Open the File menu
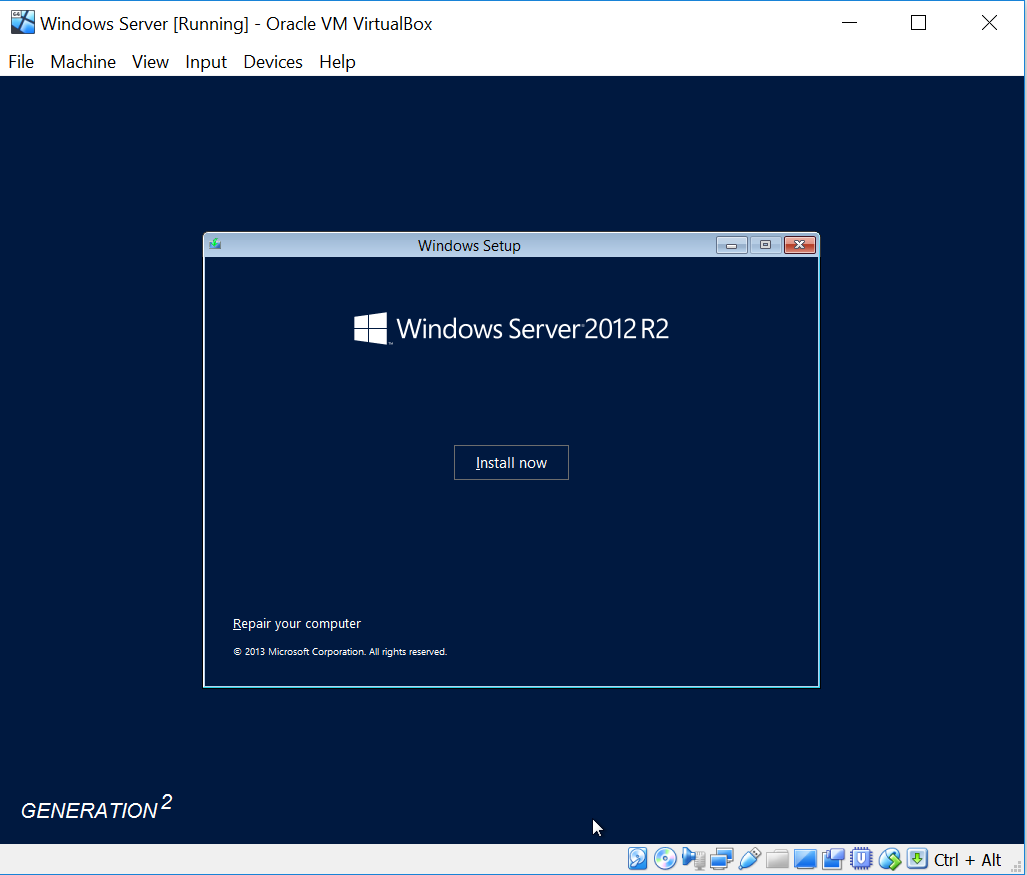The width and height of the screenshot is (1027, 875). tap(21, 62)
